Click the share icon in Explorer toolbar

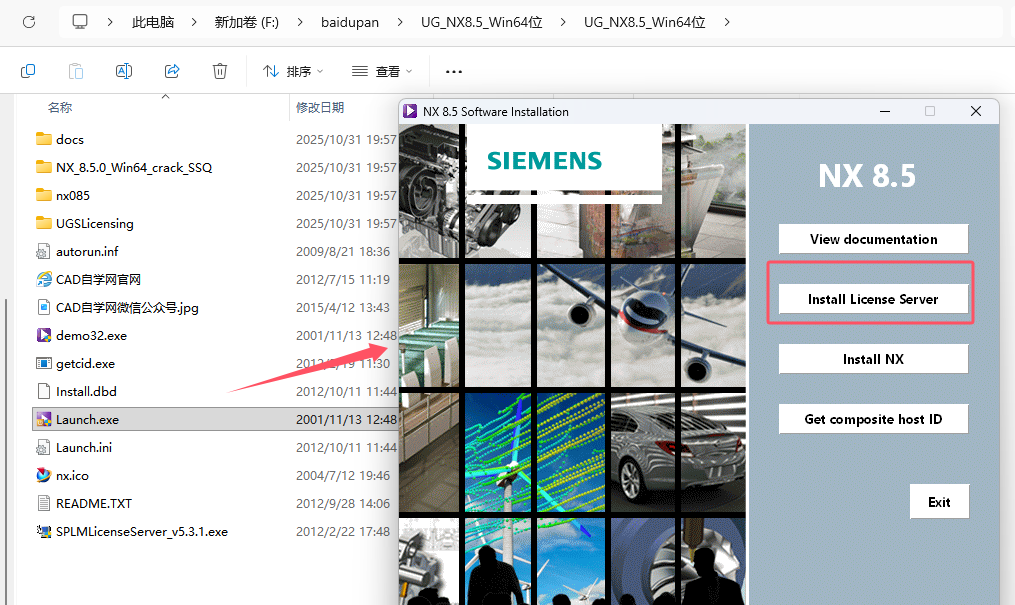(x=172, y=71)
